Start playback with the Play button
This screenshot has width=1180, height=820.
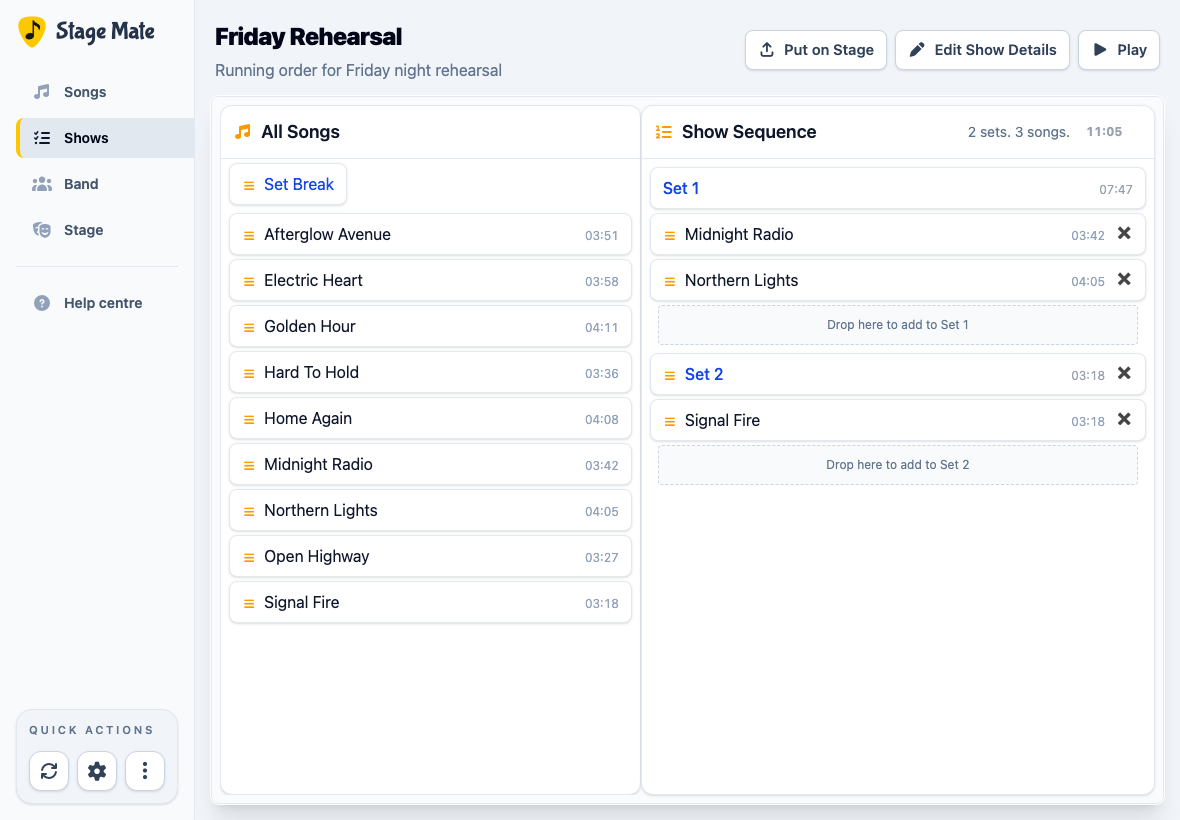click(x=1119, y=50)
